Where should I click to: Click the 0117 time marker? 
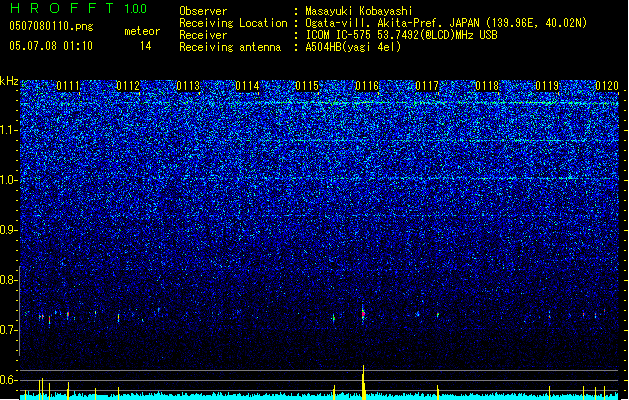[x=427, y=86]
